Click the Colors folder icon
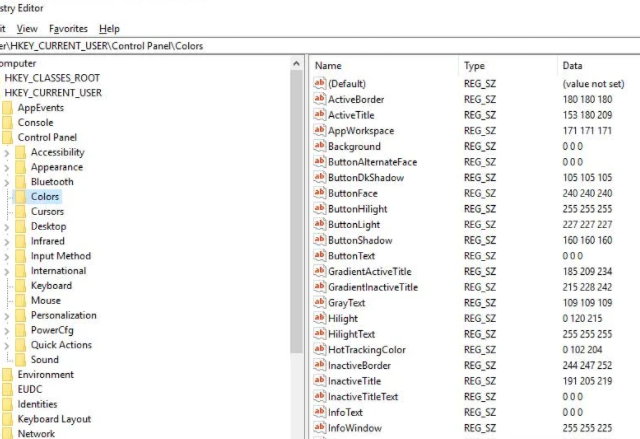640x439 pixels. point(20,197)
